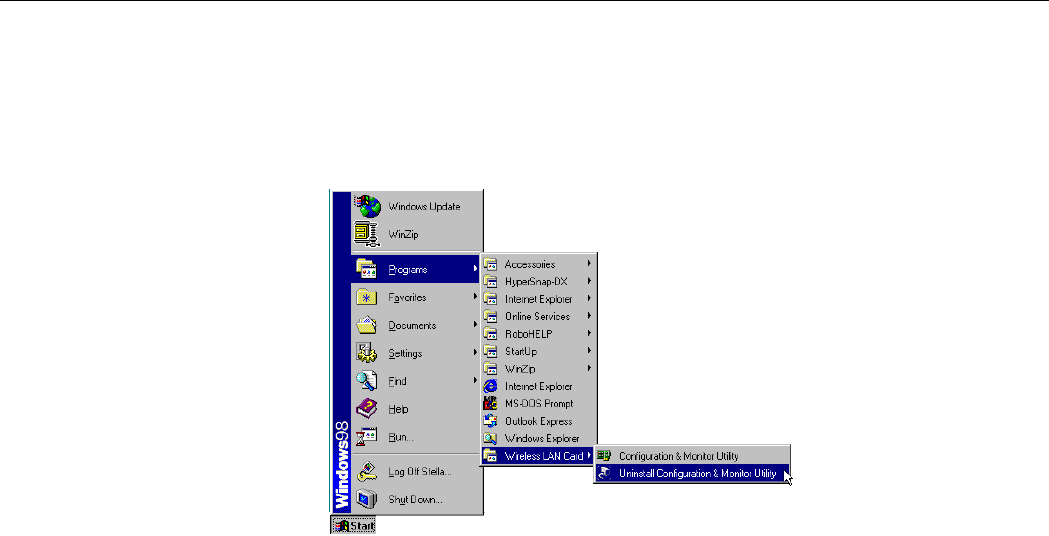Click the Online Services folder icon
This screenshot has height=536, width=1049.
[x=491, y=316]
